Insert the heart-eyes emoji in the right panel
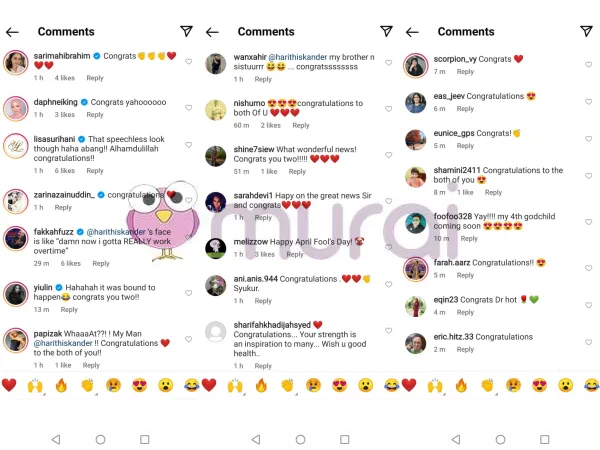 click(x=540, y=385)
